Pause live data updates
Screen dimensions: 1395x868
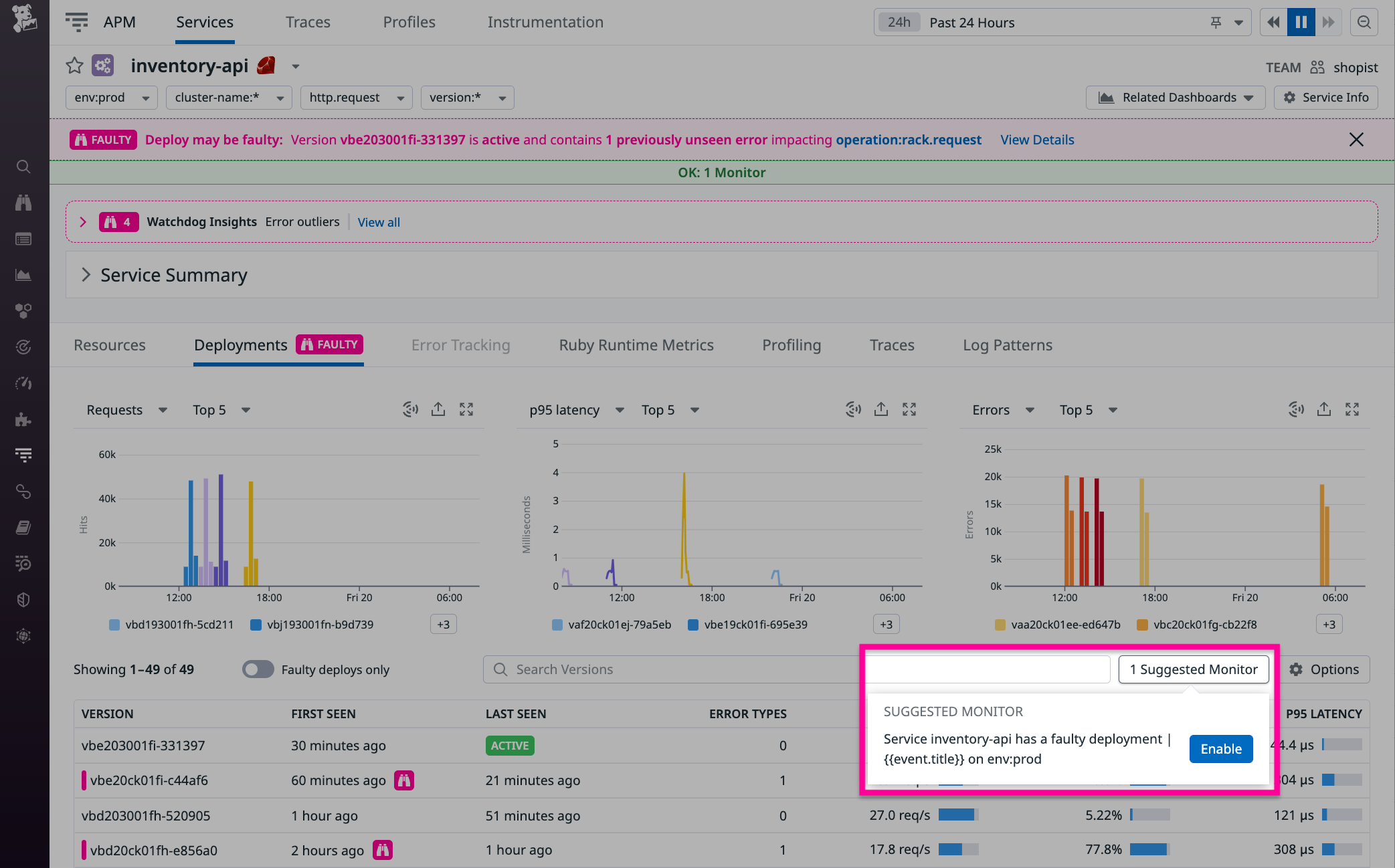click(x=1301, y=21)
